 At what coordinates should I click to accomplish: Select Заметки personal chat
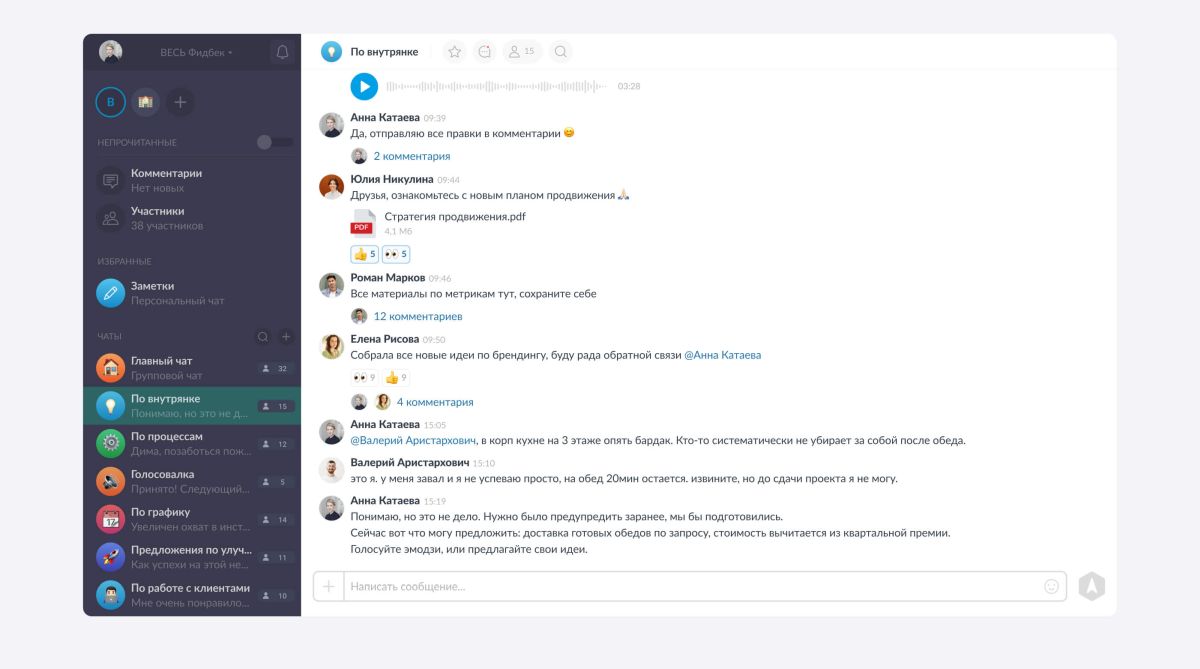pyautogui.click(x=192, y=293)
